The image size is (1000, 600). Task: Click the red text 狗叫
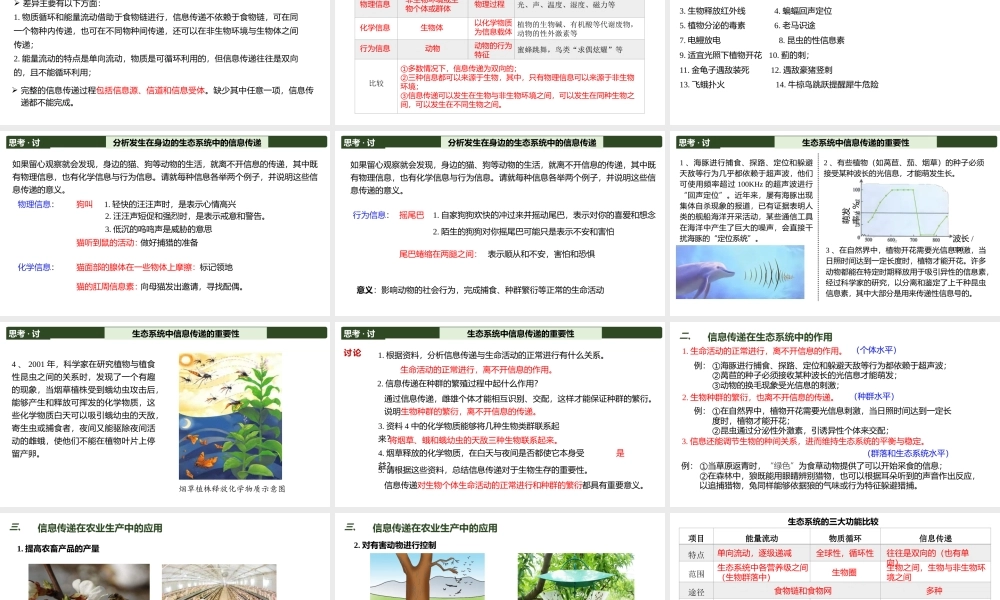[85, 204]
